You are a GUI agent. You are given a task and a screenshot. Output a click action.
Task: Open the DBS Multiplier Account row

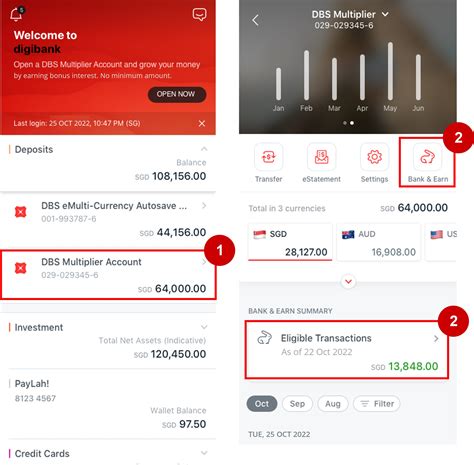click(108, 275)
